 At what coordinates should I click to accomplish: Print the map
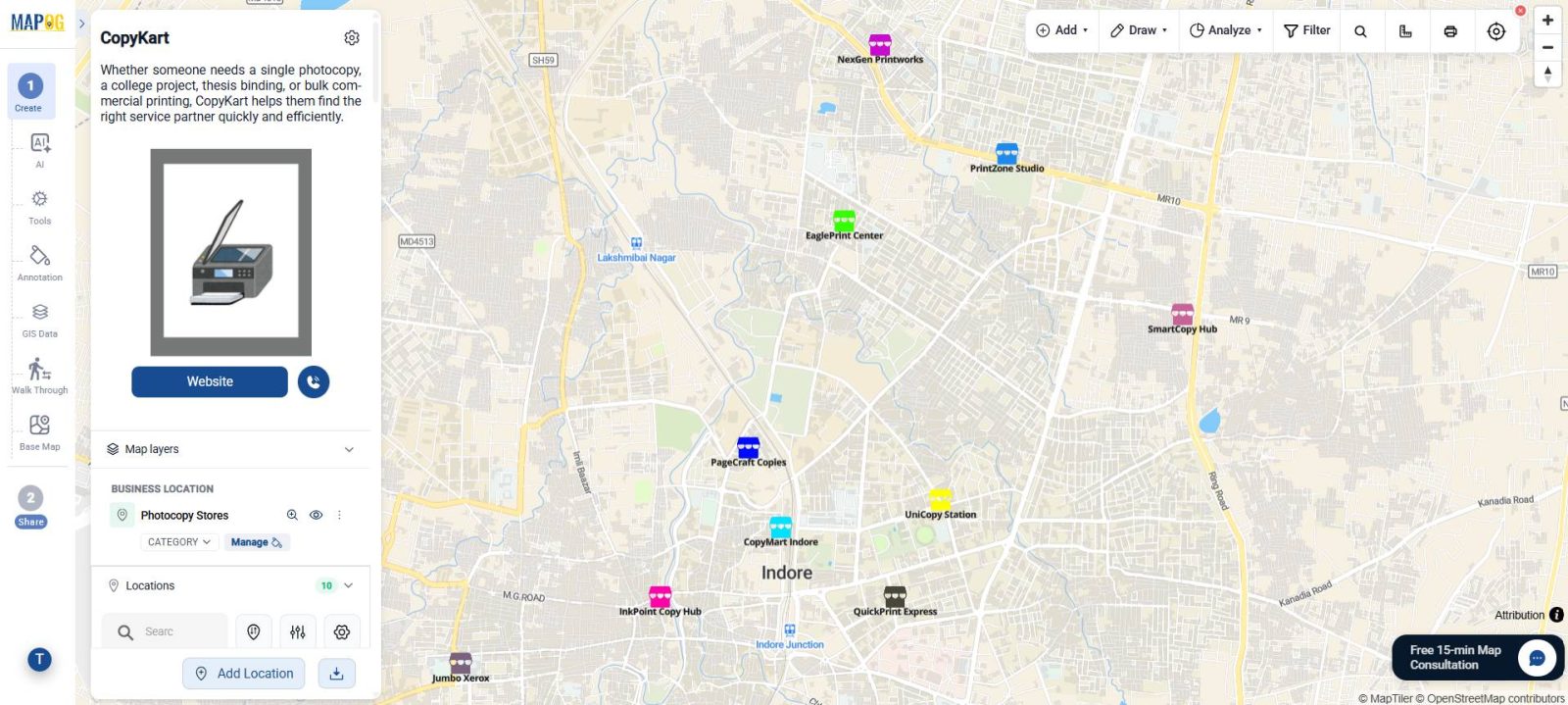click(1450, 31)
